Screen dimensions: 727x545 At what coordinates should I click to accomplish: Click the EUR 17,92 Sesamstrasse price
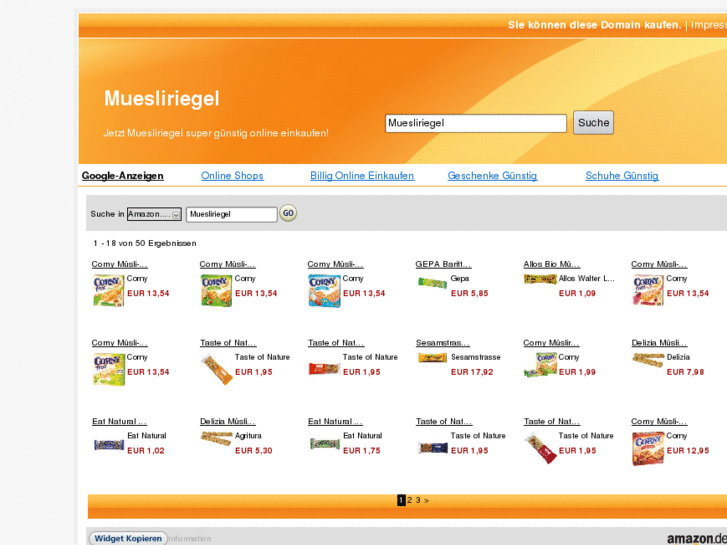pos(472,372)
